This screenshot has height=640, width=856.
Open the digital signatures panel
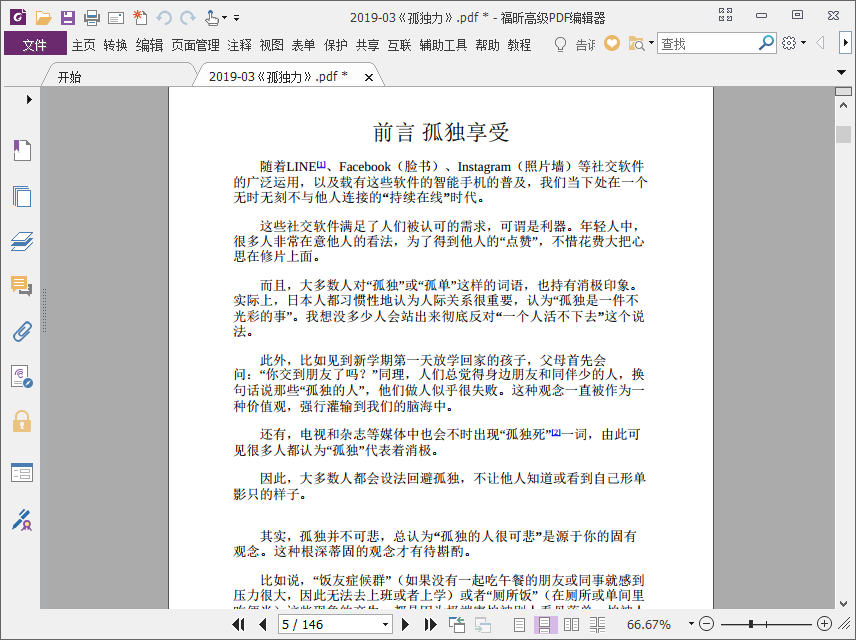tap(22, 377)
